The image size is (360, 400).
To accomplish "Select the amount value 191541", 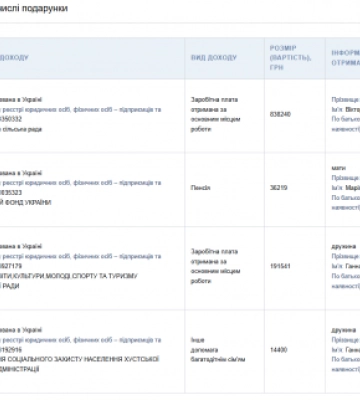I will pyautogui.click(x=280, y=266).
